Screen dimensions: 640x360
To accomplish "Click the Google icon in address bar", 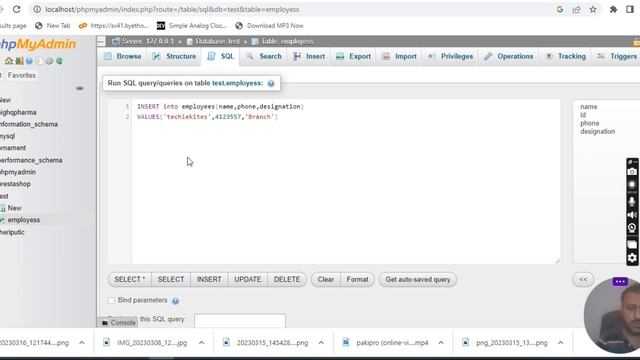I will click(560, 9).
